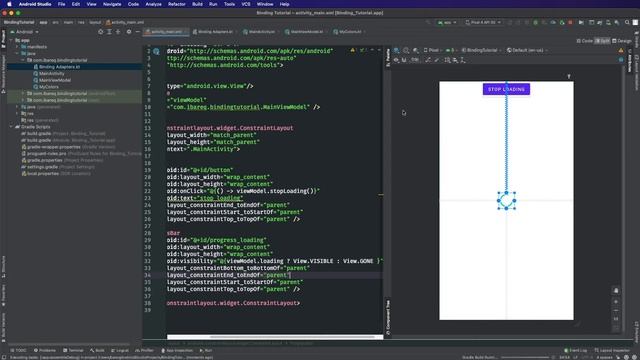Viewport: 640px width, 360px height.
Task: Switch editor to Design view mode
Action: (x=622, y=41)
